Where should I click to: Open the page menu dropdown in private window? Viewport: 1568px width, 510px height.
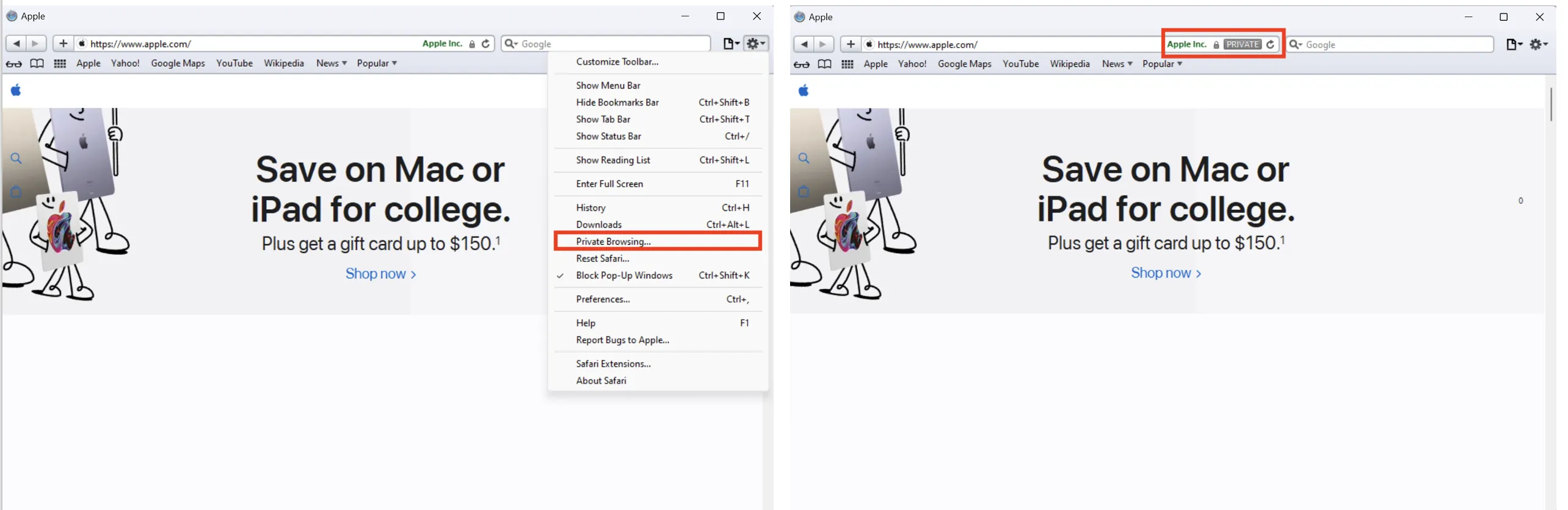[x=1514, y=45]
